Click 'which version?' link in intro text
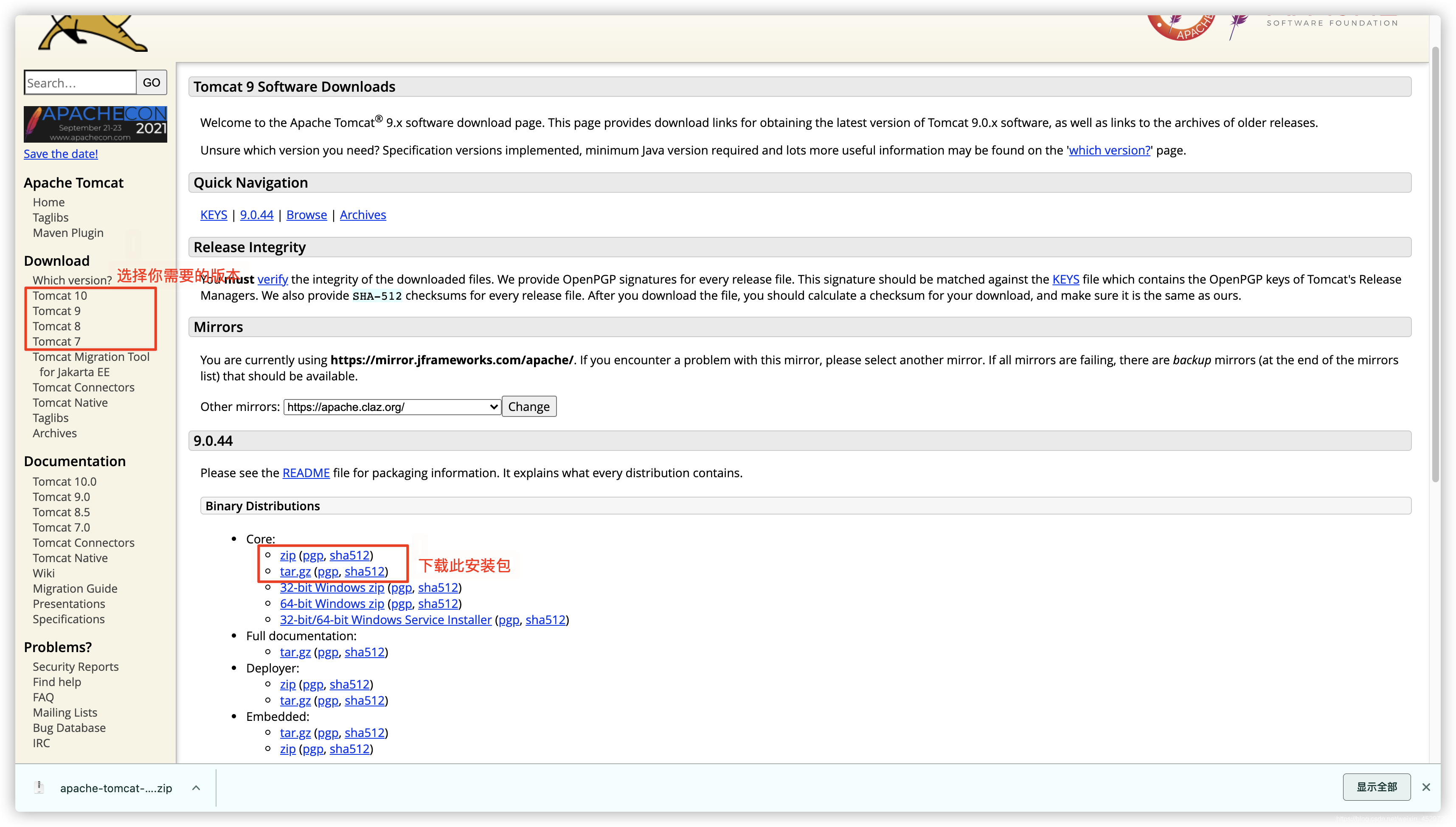Screen dimensions: 1456x827 click(1110, 151)
